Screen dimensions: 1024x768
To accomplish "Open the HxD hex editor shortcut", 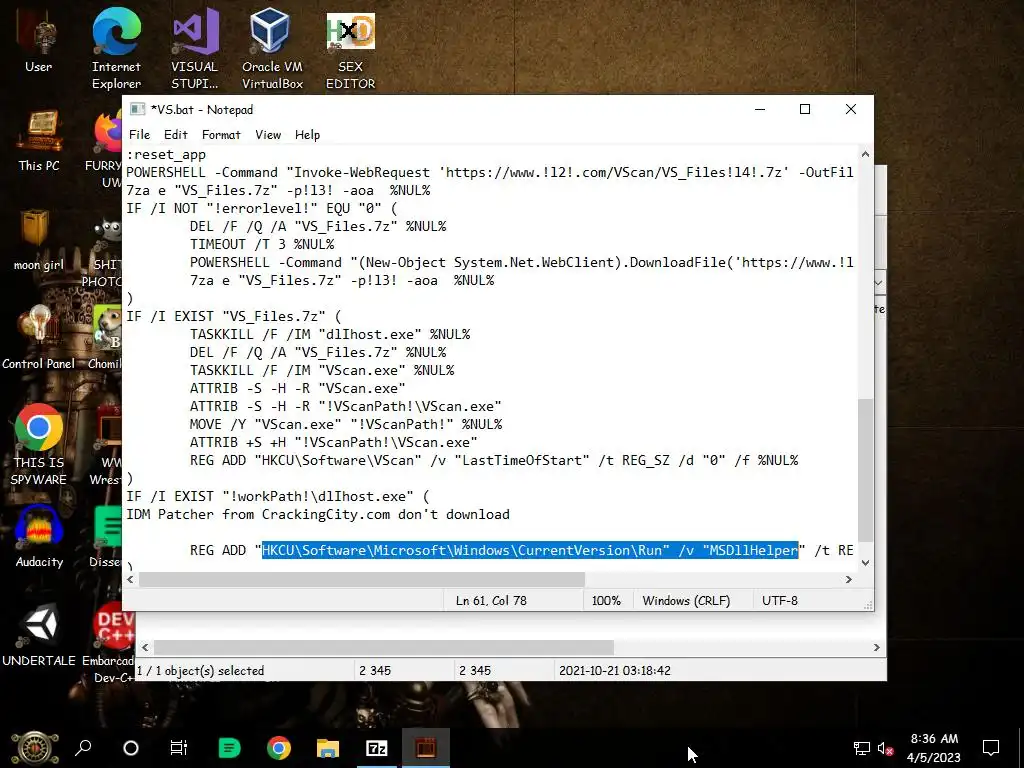I will tap(351, 49).
